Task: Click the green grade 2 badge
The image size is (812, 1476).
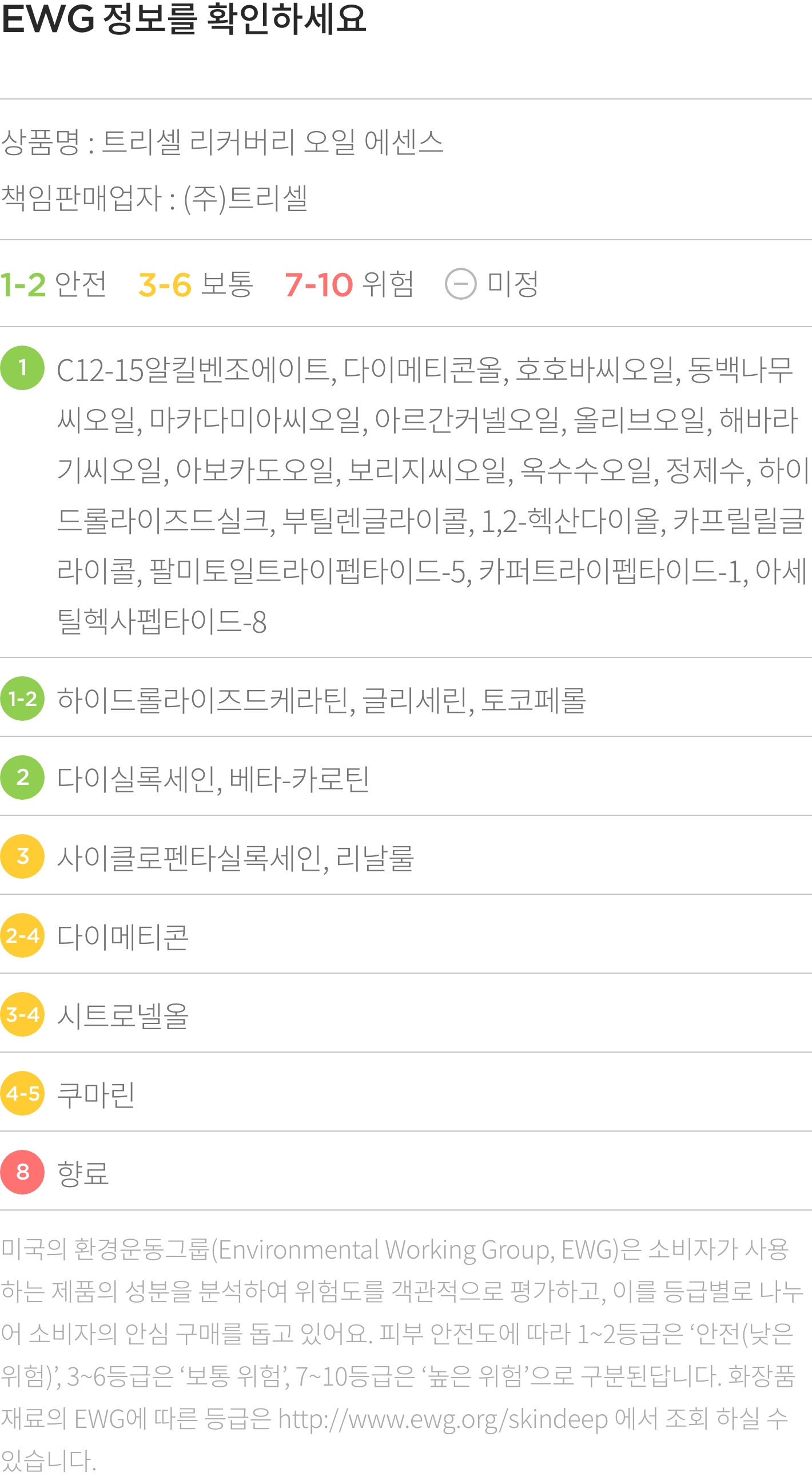Action: coord(22,777)
